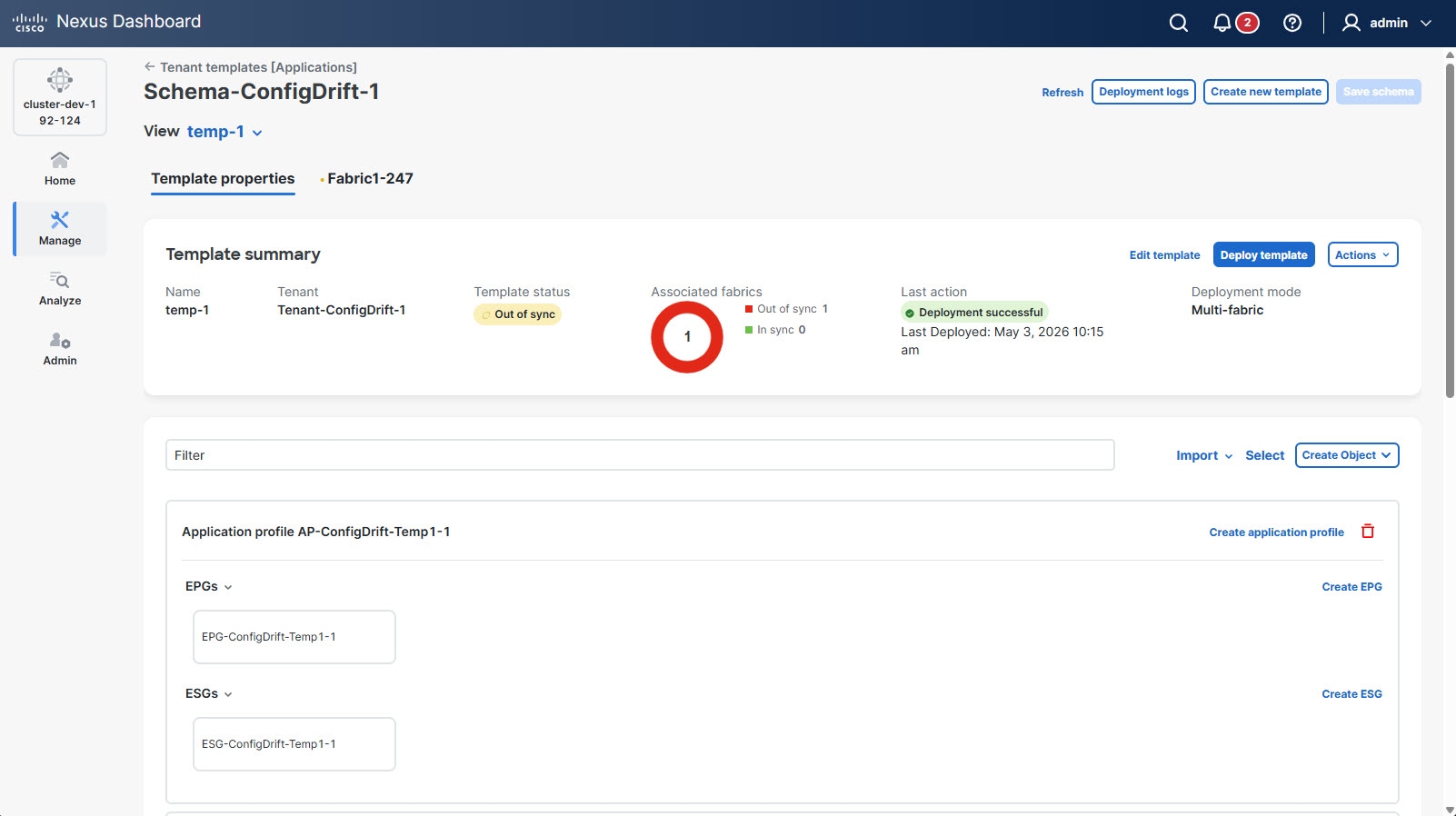1456x816 pixels.
Task: Switch to the Fabric1-247 tab
Action: tap(369, 179)
